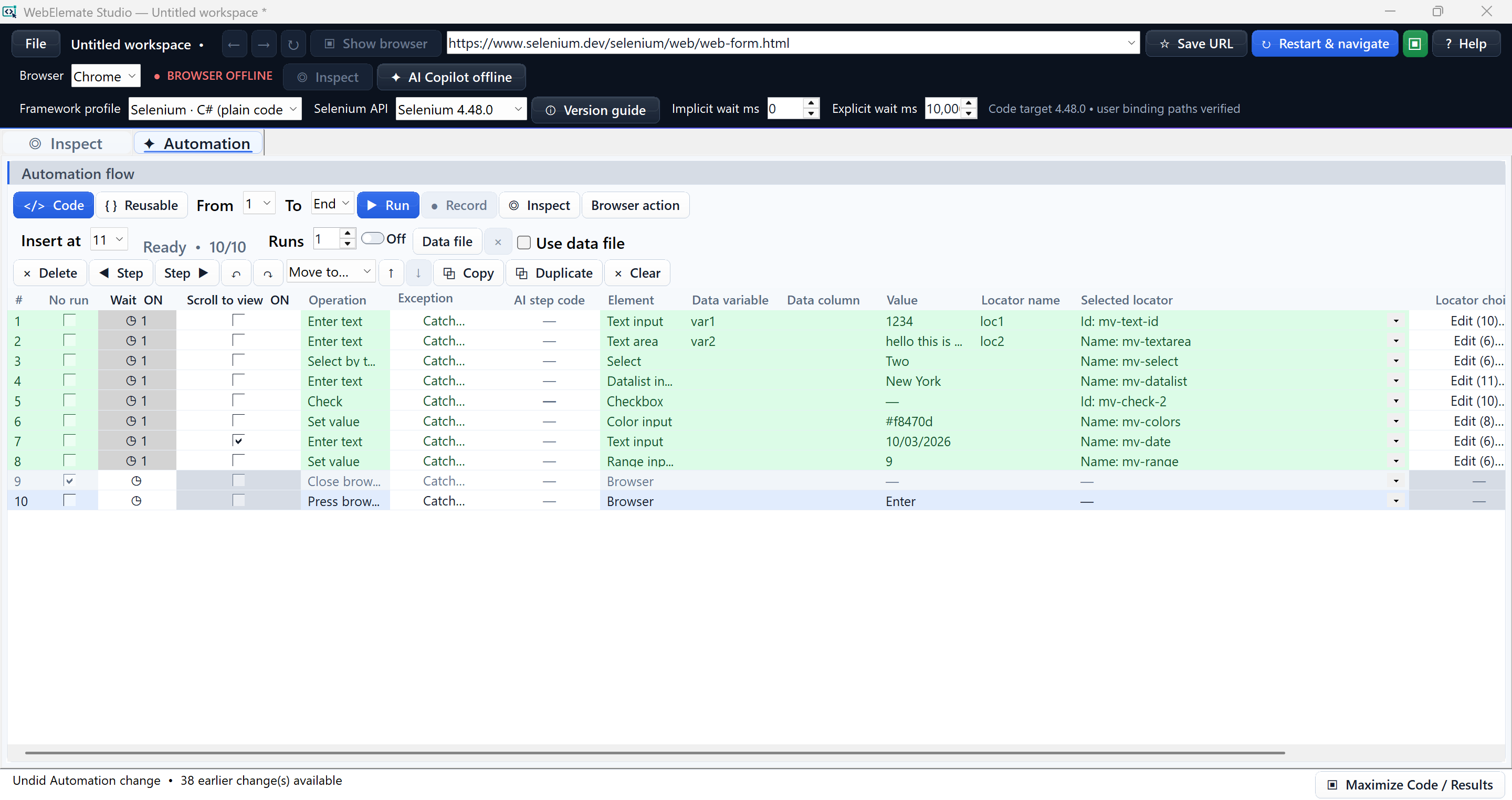Copy the selected step
Viewport: 1512px width, 800px height.
[x=468, y=273]
